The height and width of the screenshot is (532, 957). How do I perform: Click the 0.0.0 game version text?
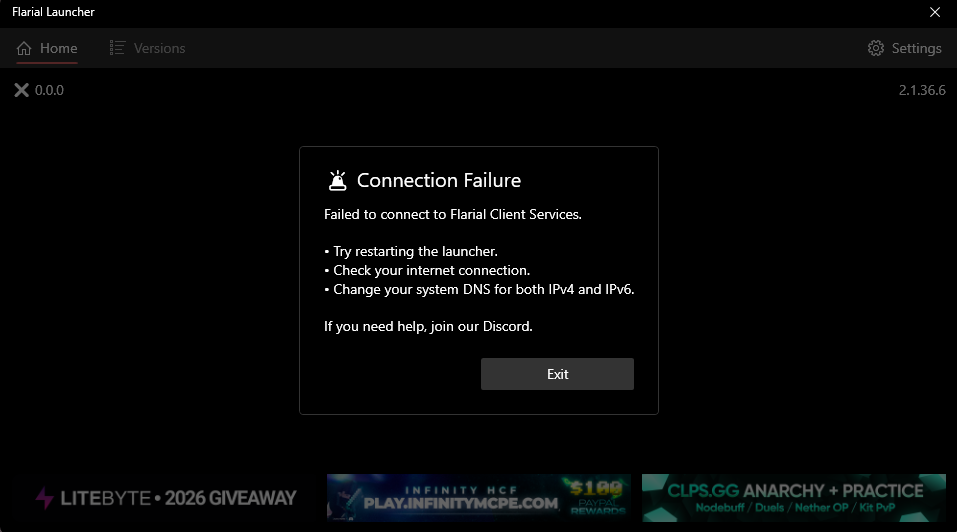49,90
